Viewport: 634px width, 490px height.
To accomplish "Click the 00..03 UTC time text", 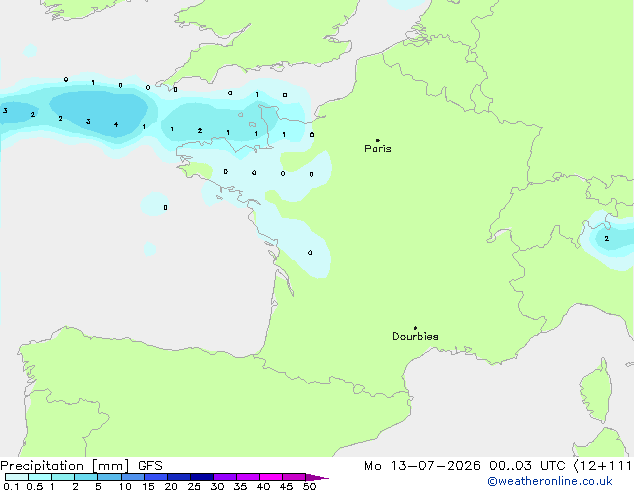I will (x=527, y=466).
